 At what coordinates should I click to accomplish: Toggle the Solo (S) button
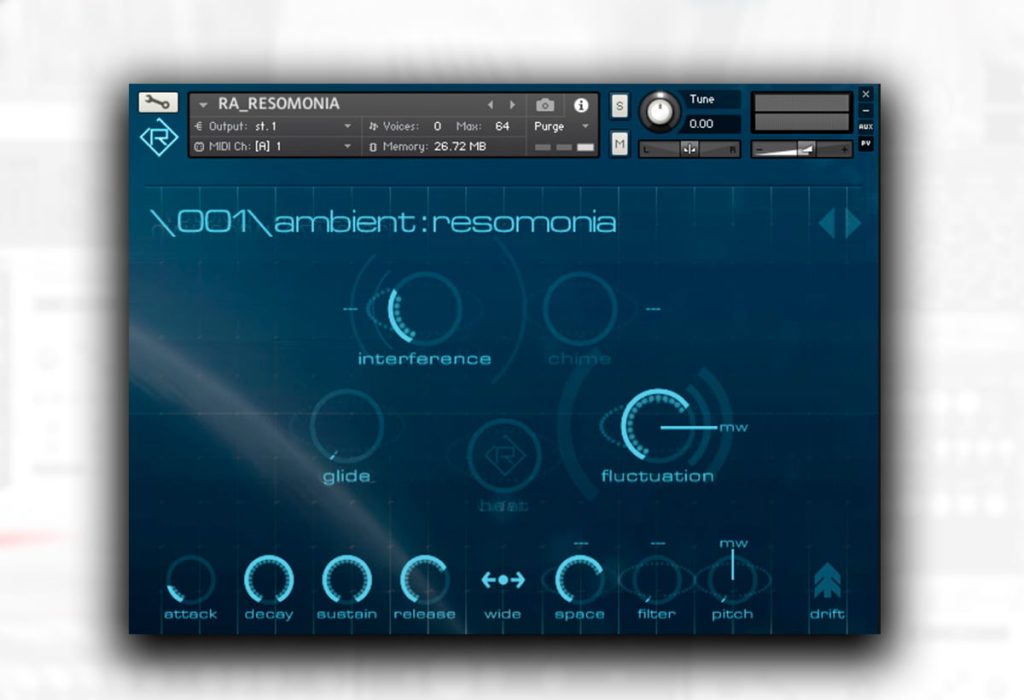[x=619, y=106]
